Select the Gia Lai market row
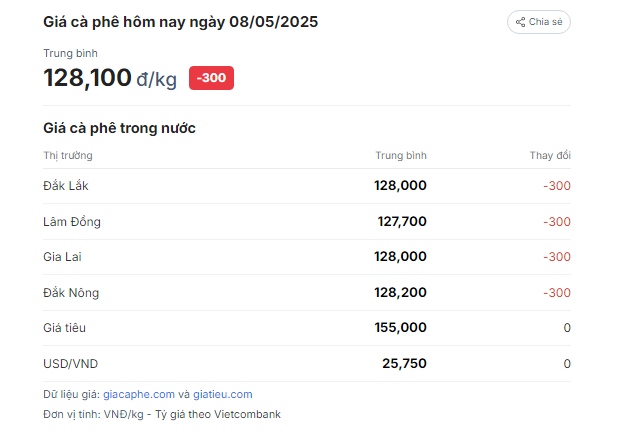 point(307,257)
